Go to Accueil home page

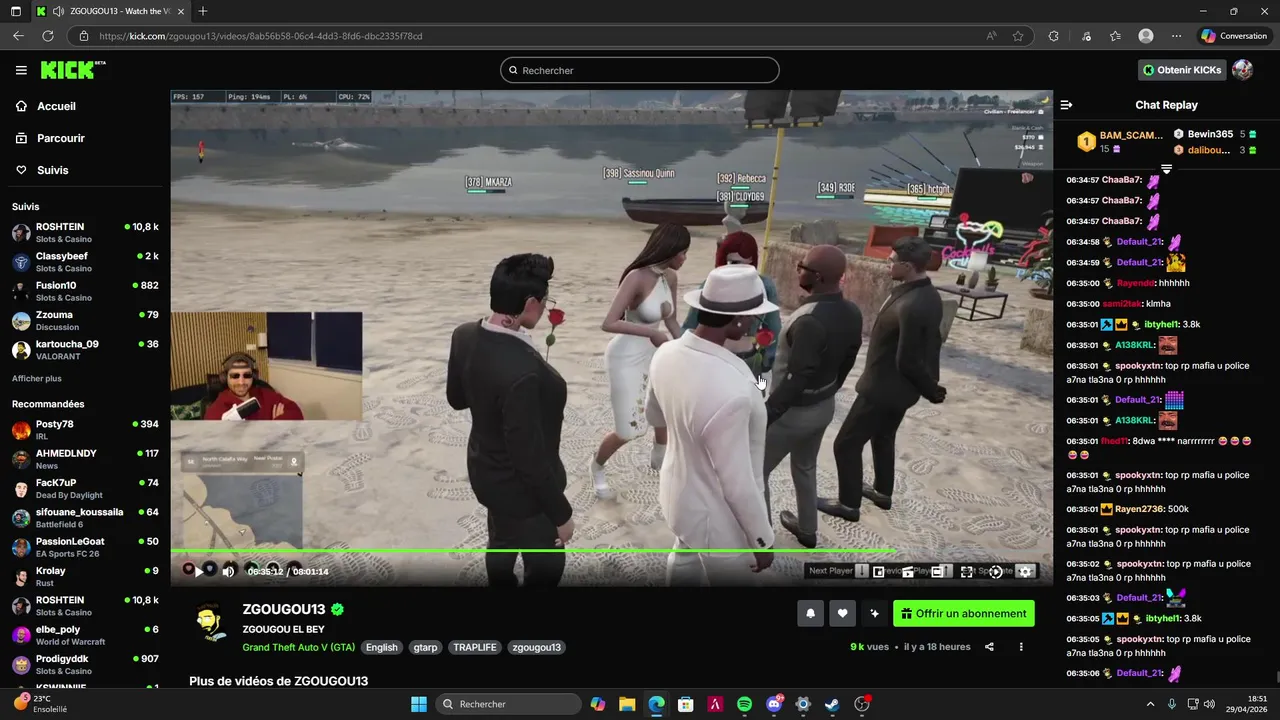coord(56,106)
